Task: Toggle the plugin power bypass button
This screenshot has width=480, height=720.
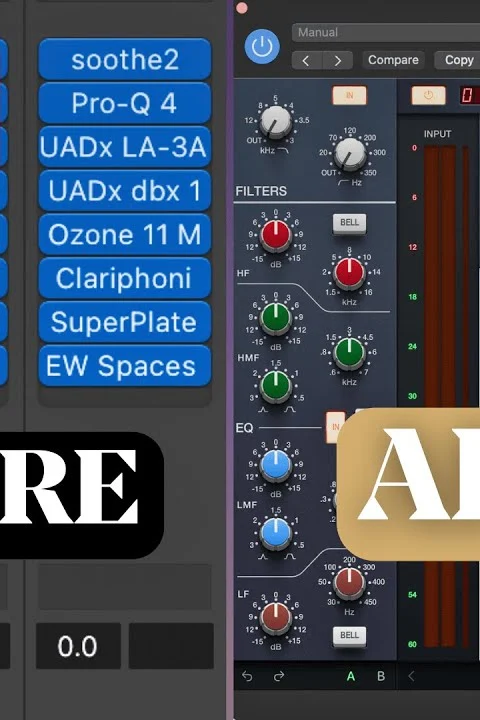Action: 262,46
